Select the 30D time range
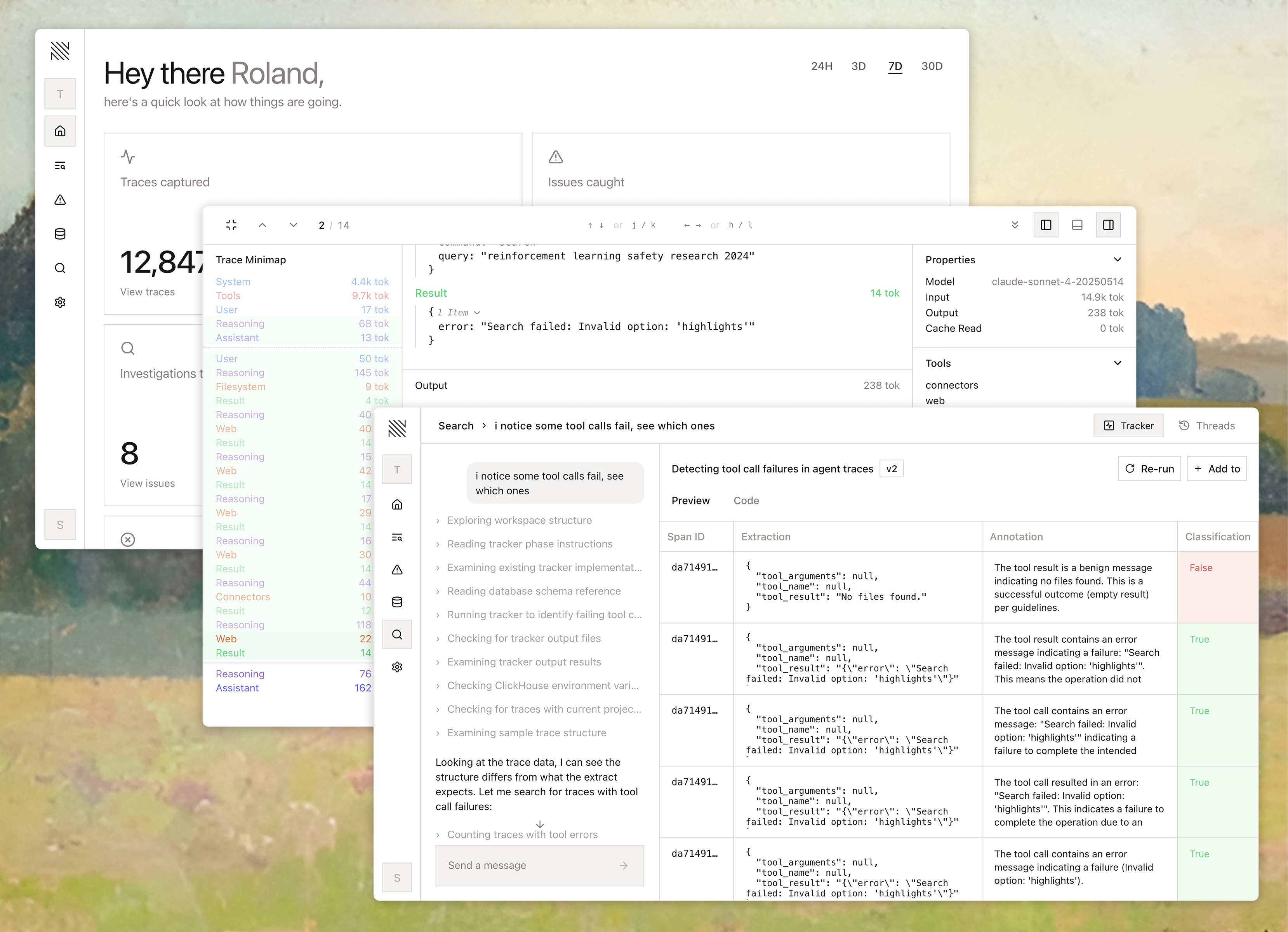1288x932 pixels. (x=932, y=66)
